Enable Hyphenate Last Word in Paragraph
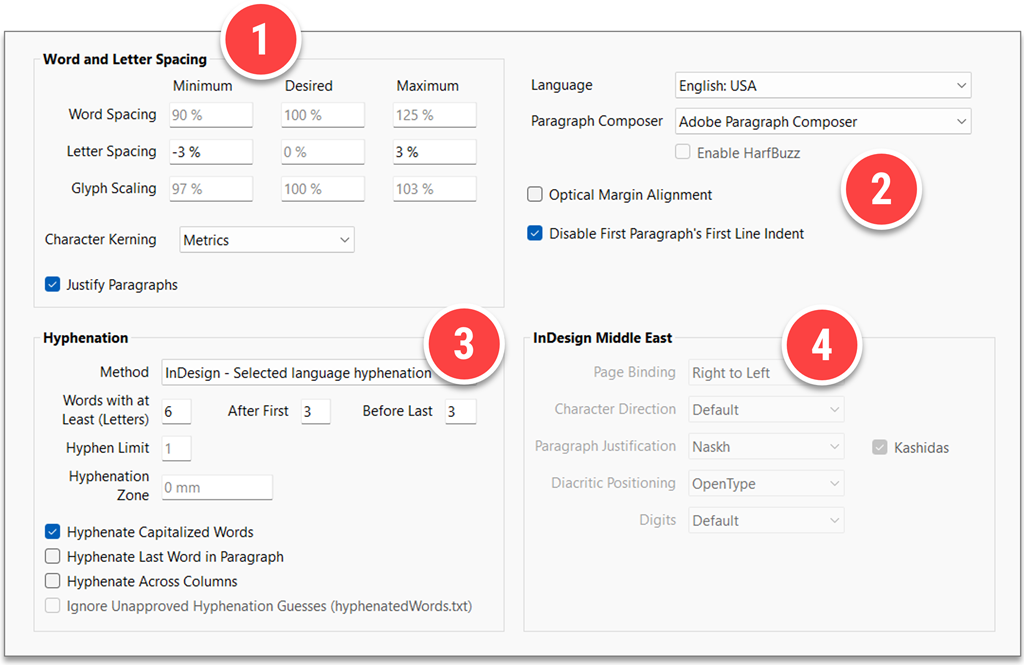 [53, 556]
